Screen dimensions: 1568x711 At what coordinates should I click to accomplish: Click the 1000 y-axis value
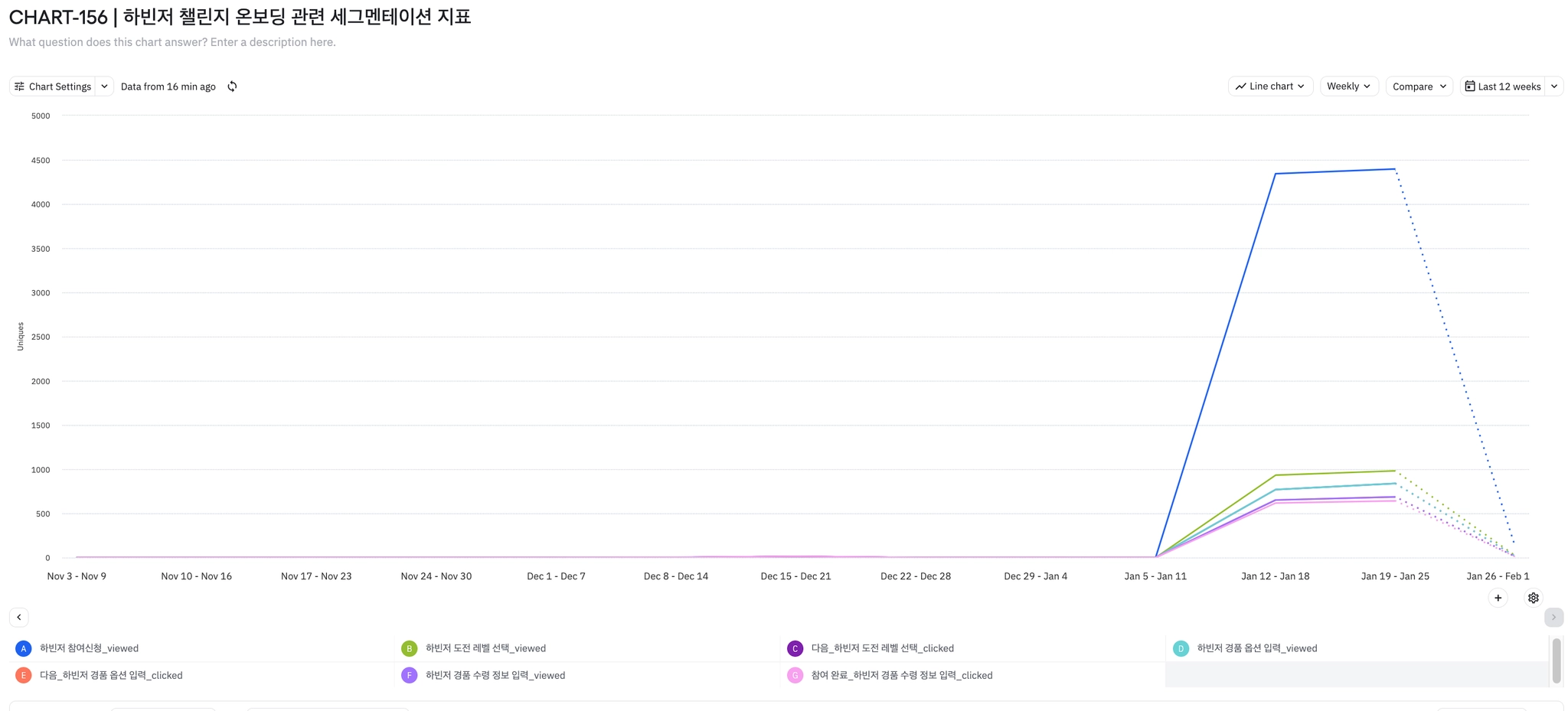[41, 470]
